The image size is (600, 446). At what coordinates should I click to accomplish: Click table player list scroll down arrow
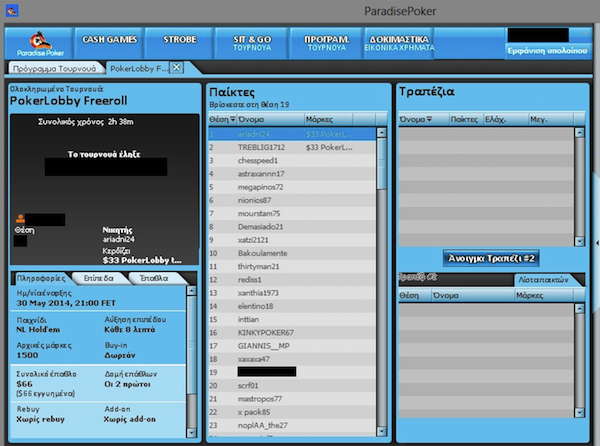click(580, 412)
